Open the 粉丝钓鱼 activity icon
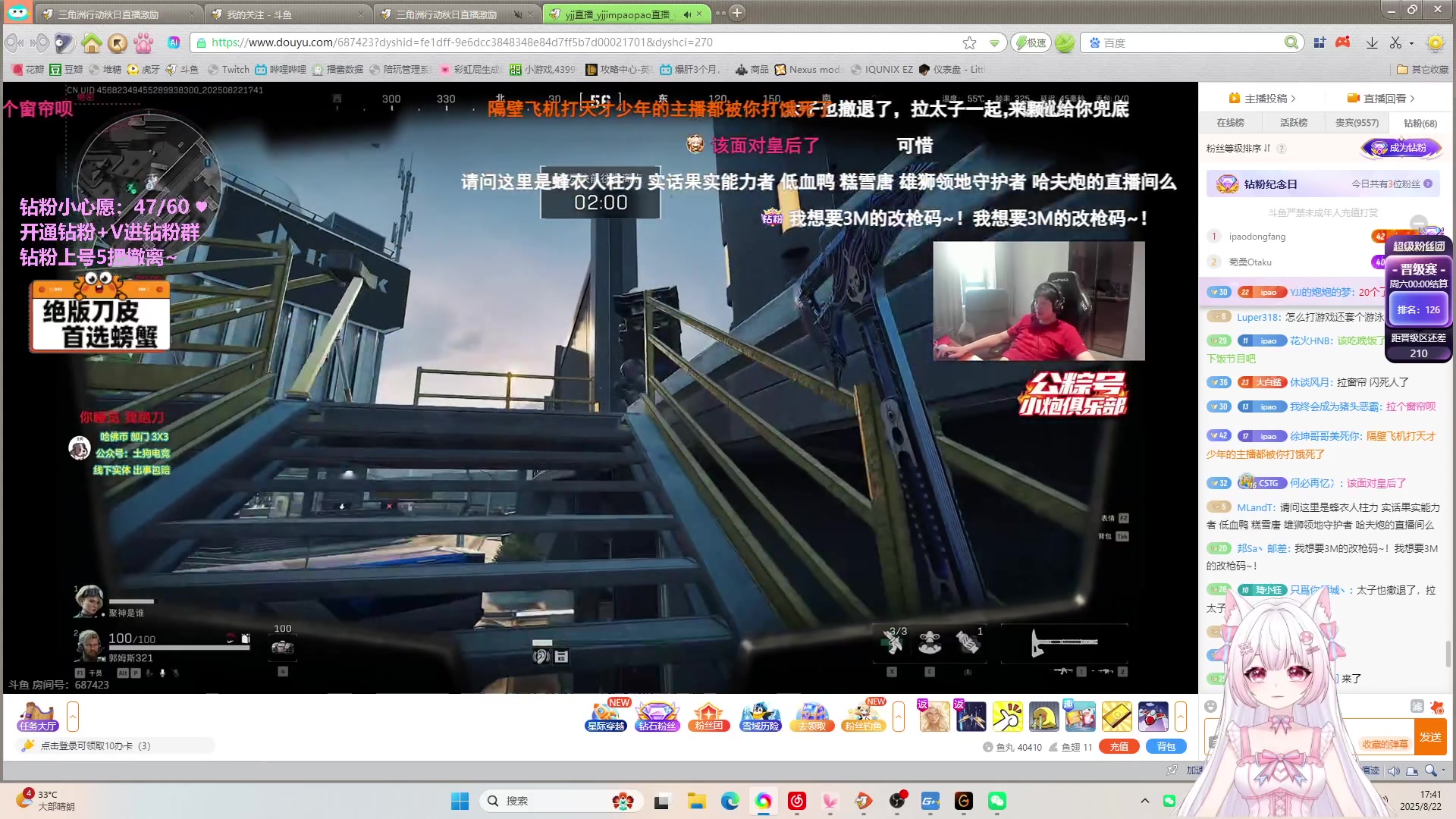 (863, 716)
